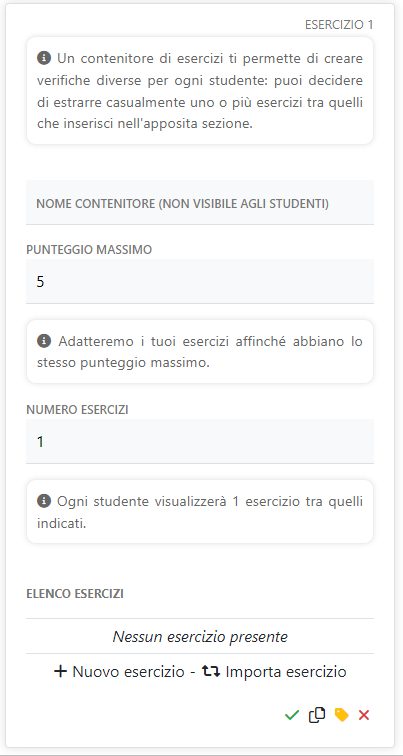
Task: Click the arrows icon beside Importa esercizio
Action: click(211, 671)
